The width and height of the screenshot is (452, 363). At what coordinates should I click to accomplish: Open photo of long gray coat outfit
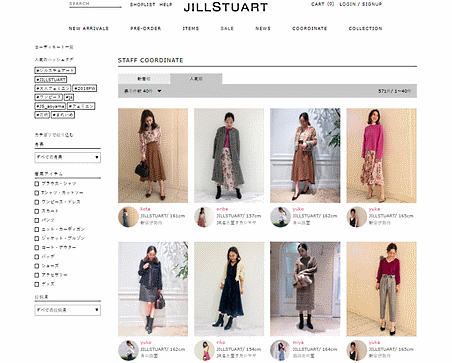pyautogui.click(x=229, y=155)
